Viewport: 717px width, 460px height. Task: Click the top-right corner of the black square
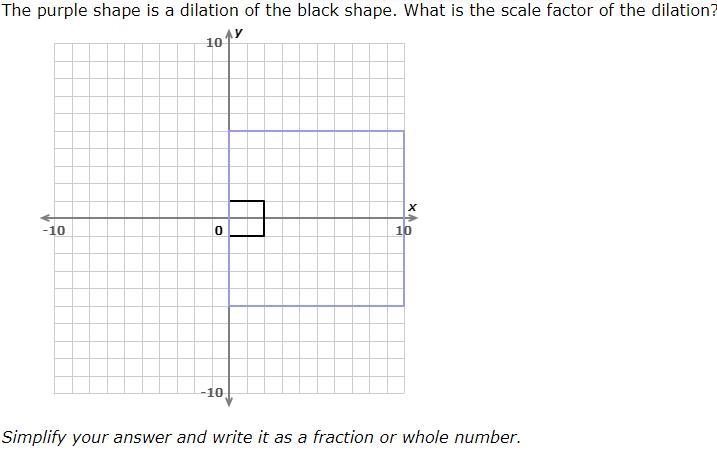(264, 201)
